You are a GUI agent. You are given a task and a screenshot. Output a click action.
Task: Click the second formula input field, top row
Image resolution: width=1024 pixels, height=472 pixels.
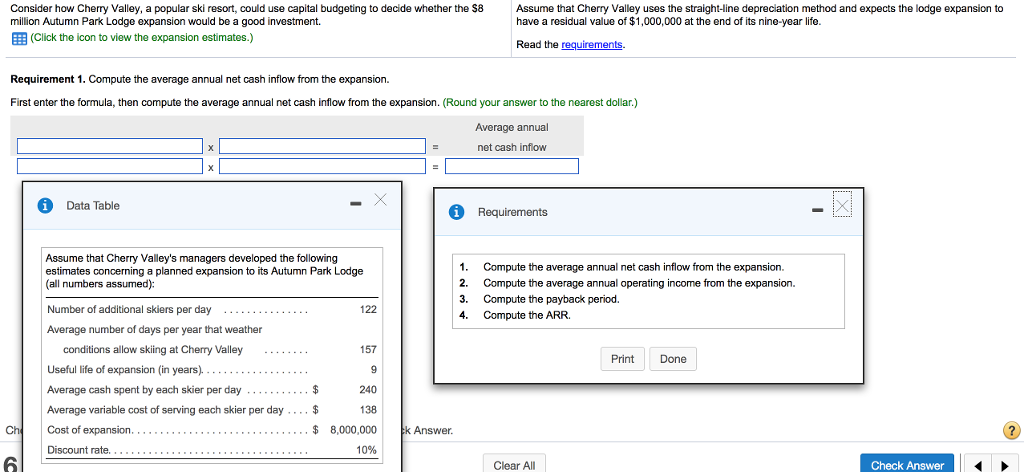tap(323, 146)
